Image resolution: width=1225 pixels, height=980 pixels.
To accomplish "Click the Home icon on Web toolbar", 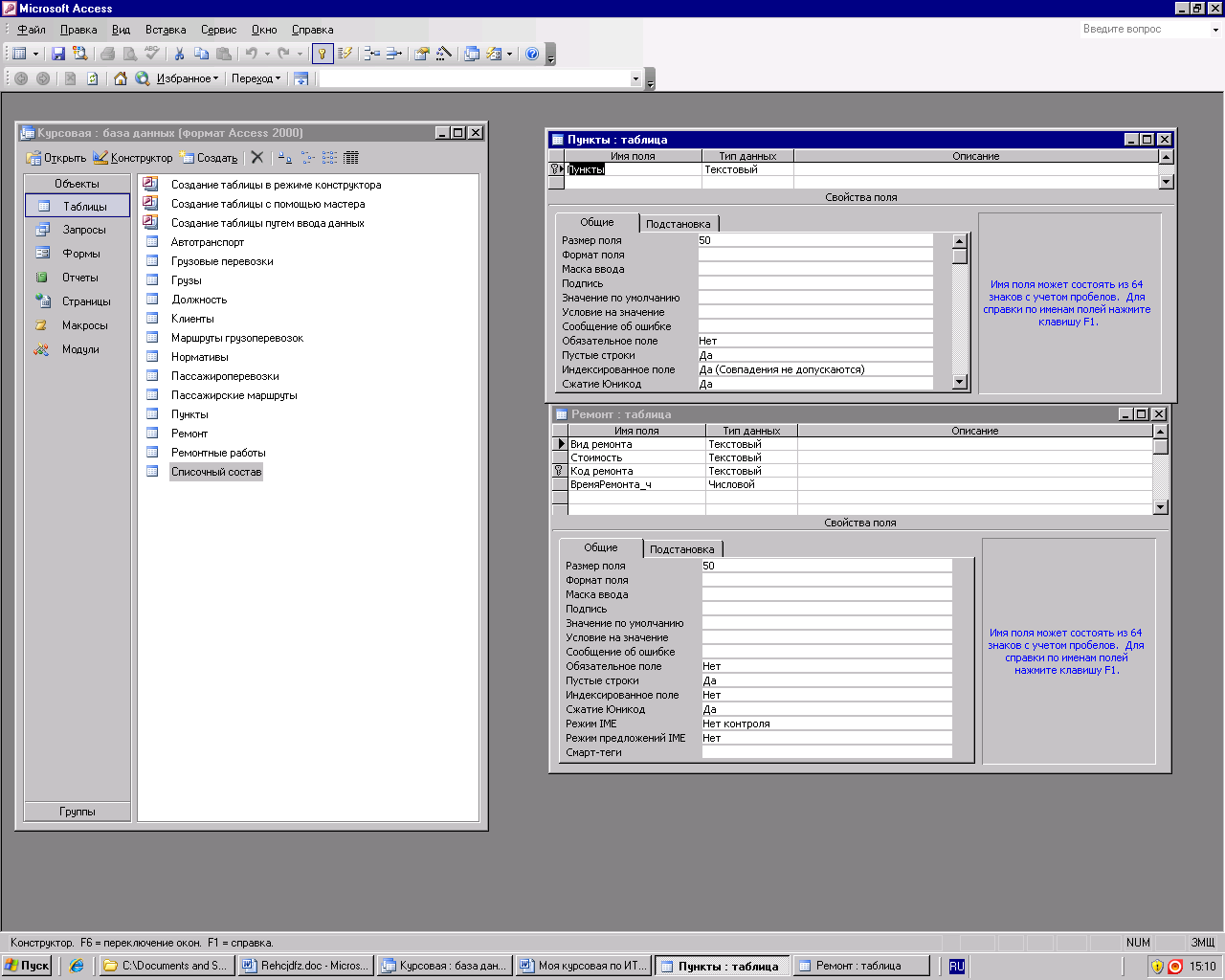I will [121, 78].
